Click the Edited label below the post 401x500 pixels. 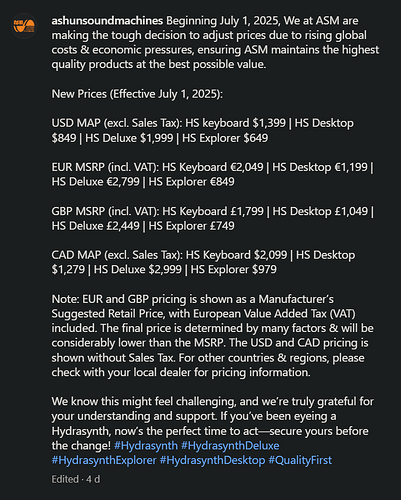pyautogui.click(x=65, y=479)
